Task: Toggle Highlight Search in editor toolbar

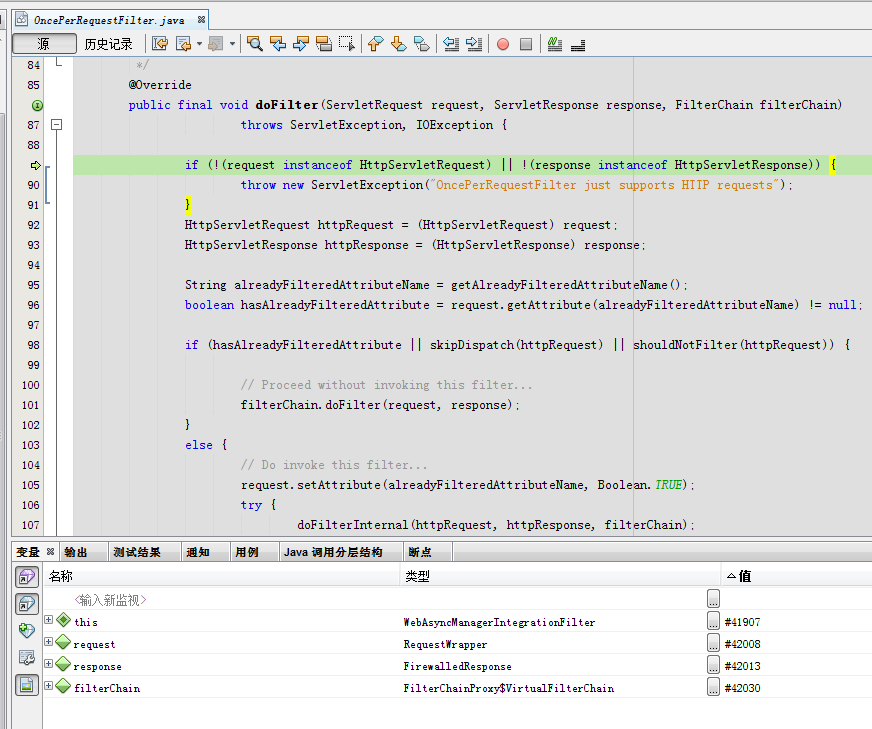Action: [x=324, y=44]
